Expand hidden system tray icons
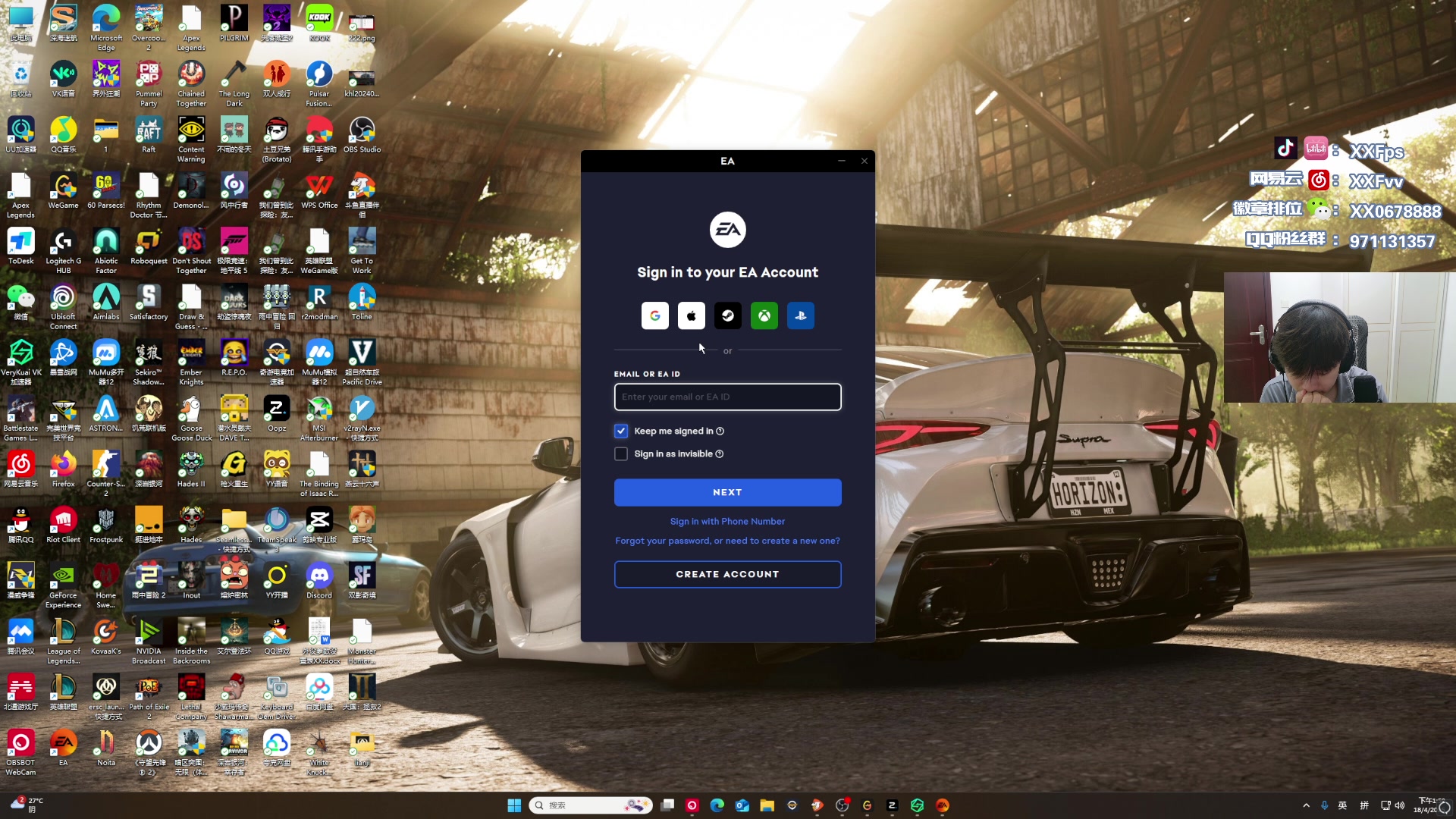 (1306, 805)
